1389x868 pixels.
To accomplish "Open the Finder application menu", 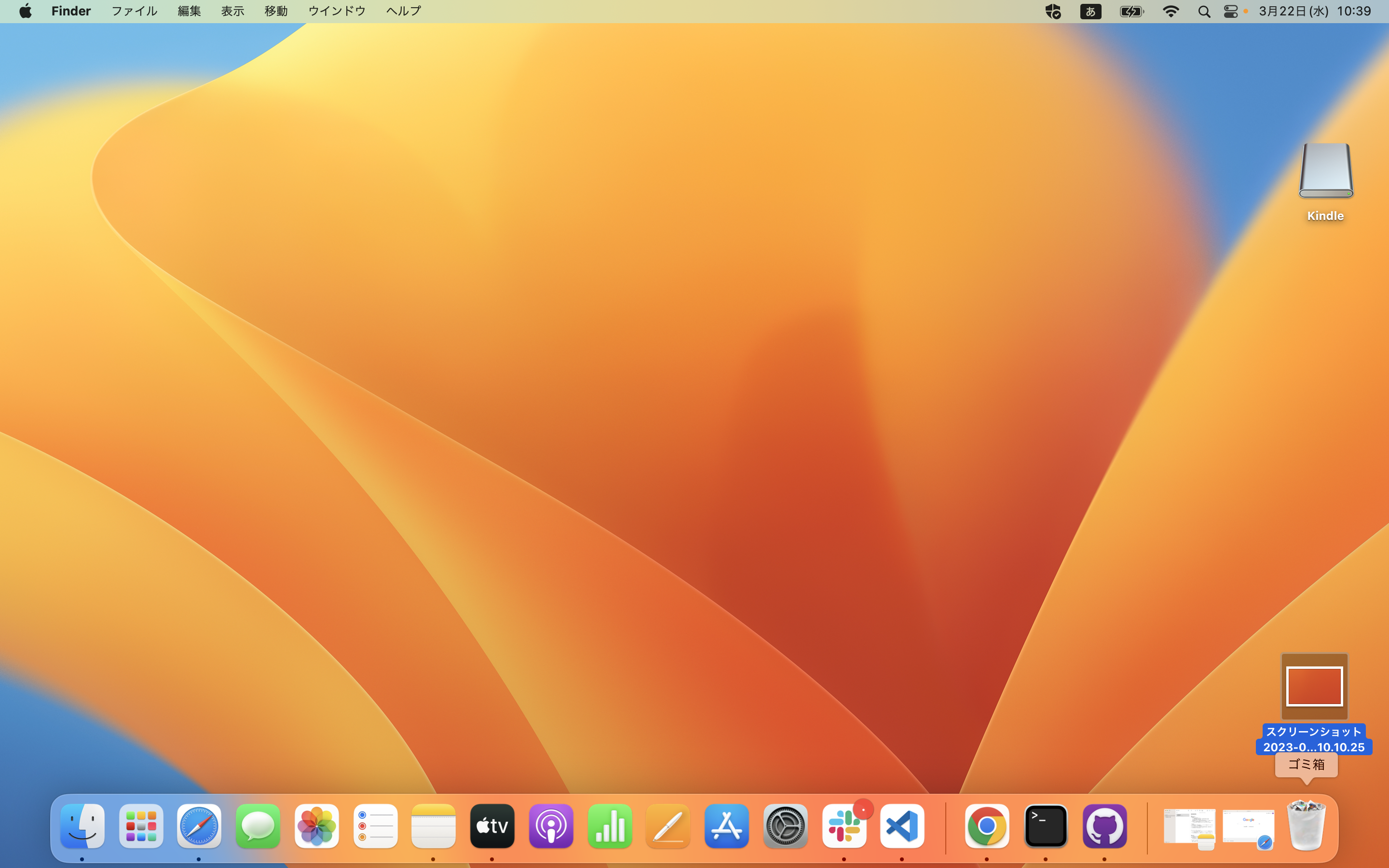I will coord(71,11).
